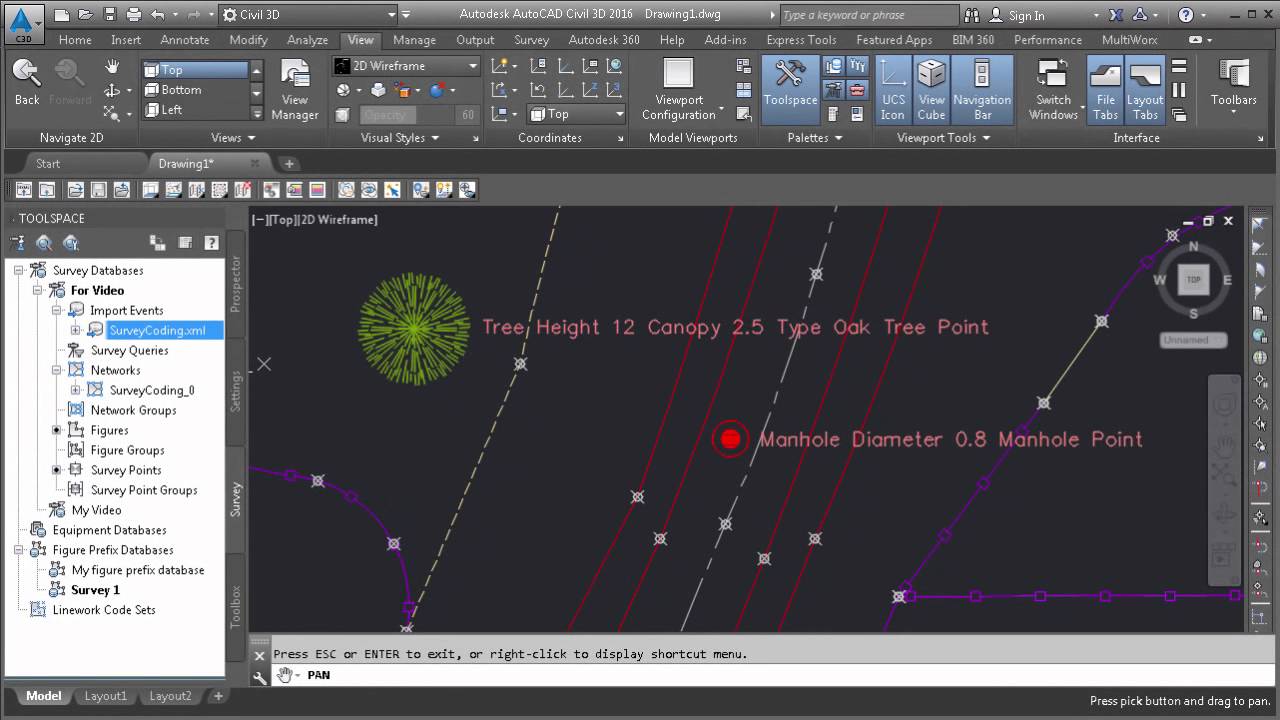
Task: Switch to the Start file tab
Action: 48,163
